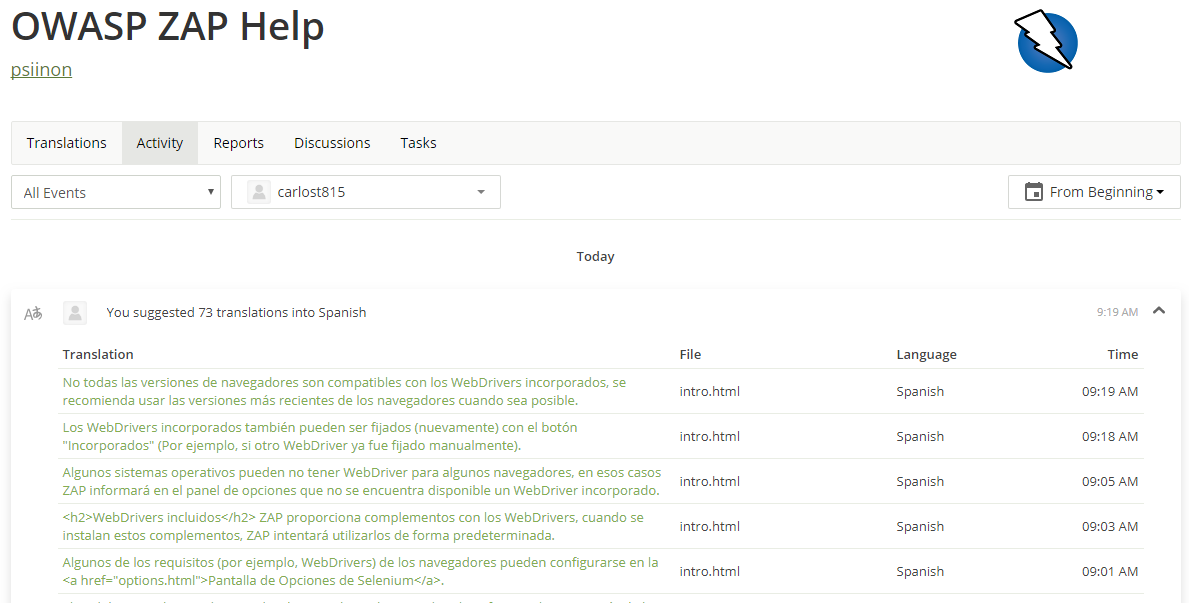Click the 09:03 AM time cell
This screenshot has height=603, width=1189.
click(x=1110, y=526)
